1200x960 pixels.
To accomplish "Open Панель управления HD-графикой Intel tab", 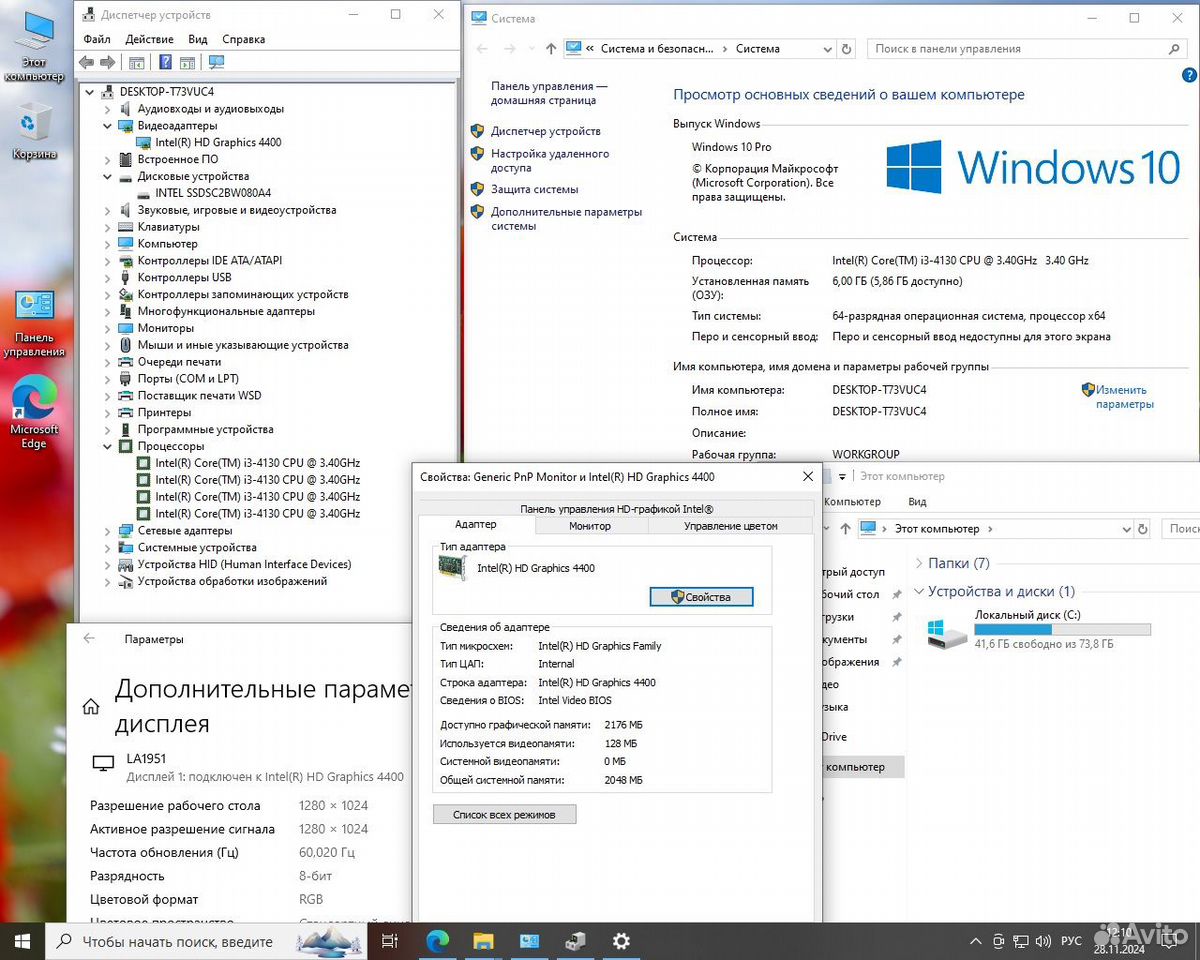I will tap(616, 507).
